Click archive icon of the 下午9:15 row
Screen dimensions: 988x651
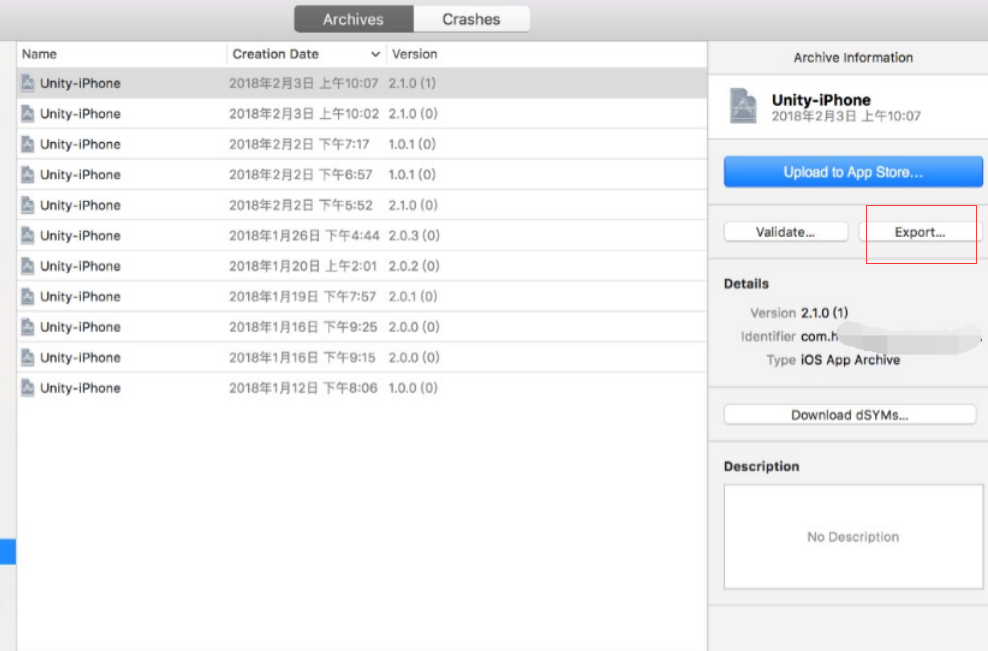click(x=28, y=357)
